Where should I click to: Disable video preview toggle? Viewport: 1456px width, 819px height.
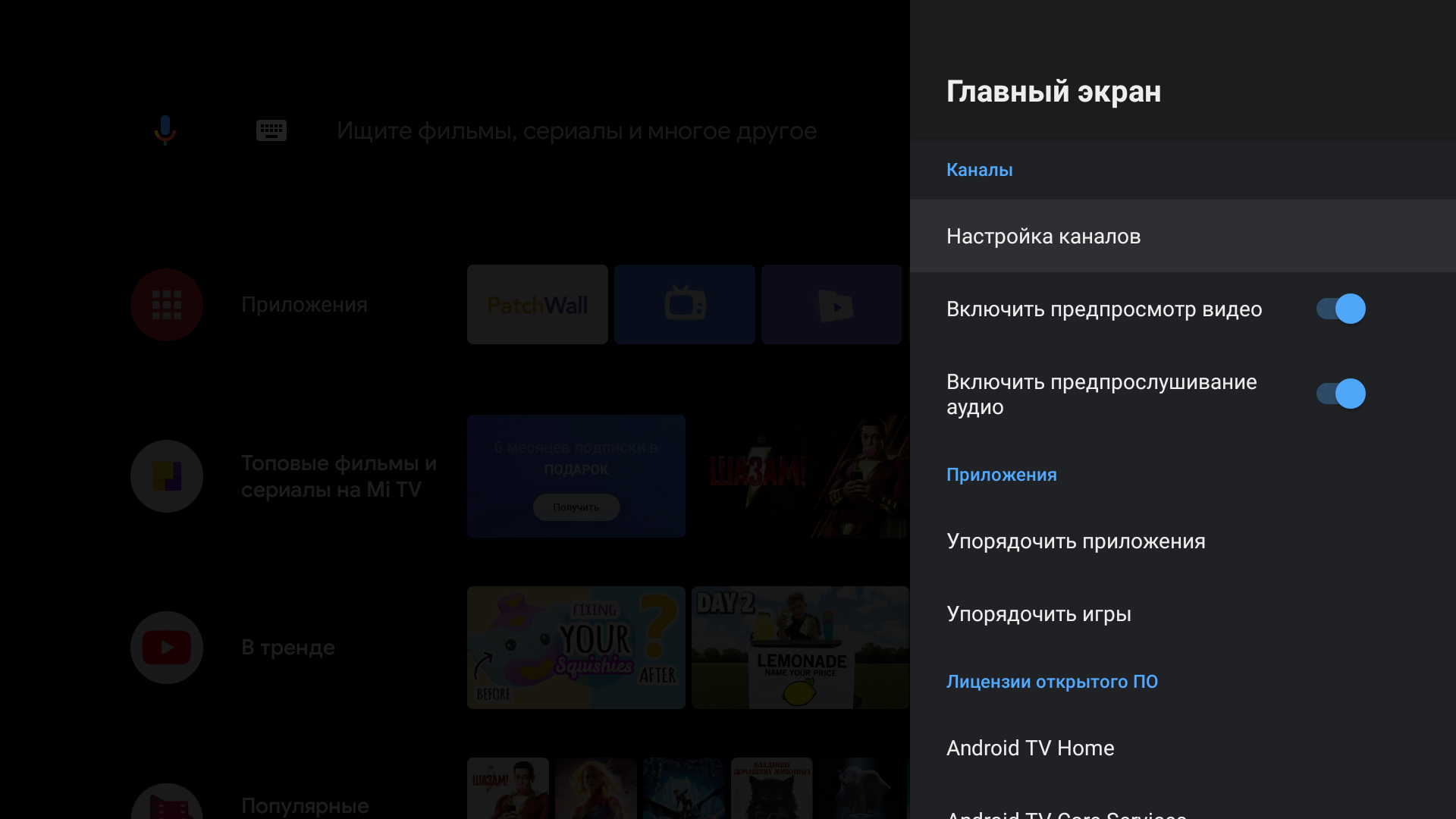tap(1340, 309)
